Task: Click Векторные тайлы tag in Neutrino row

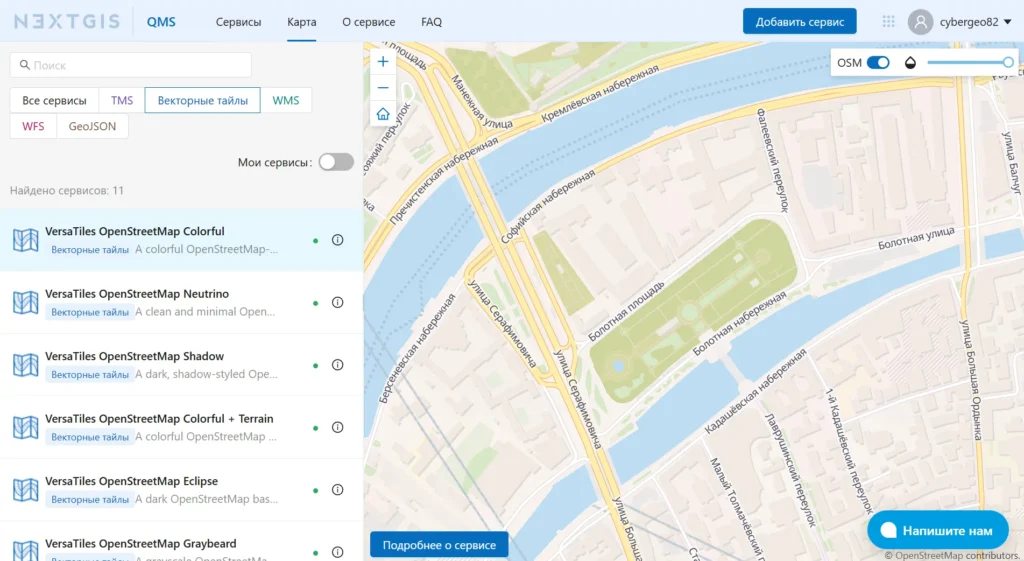Action: tap(90, 312)
